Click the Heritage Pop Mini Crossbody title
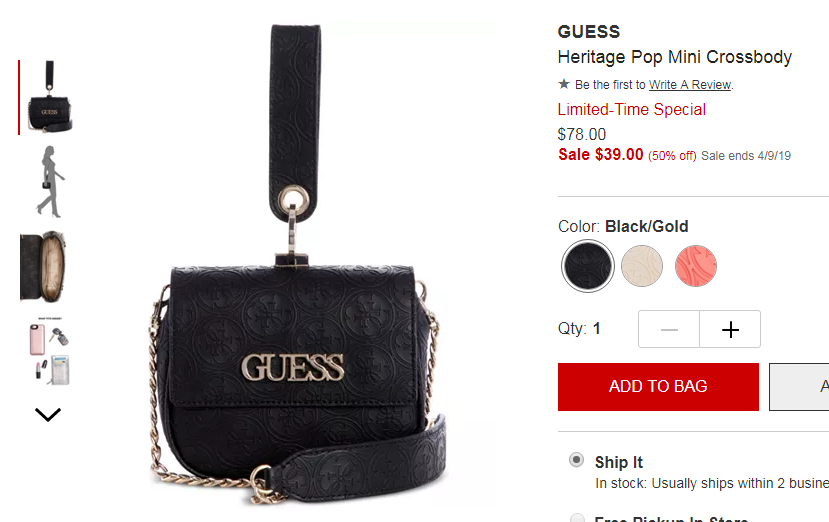The image size is (829, 522). (675, 57)
